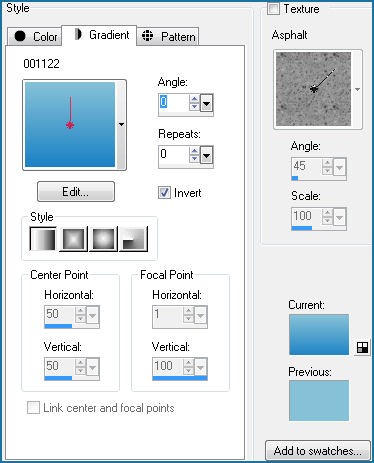Toggle Link center and focal points
This screenshot has width=374, height=463.
pyautogui.click(x=33, y=408)
